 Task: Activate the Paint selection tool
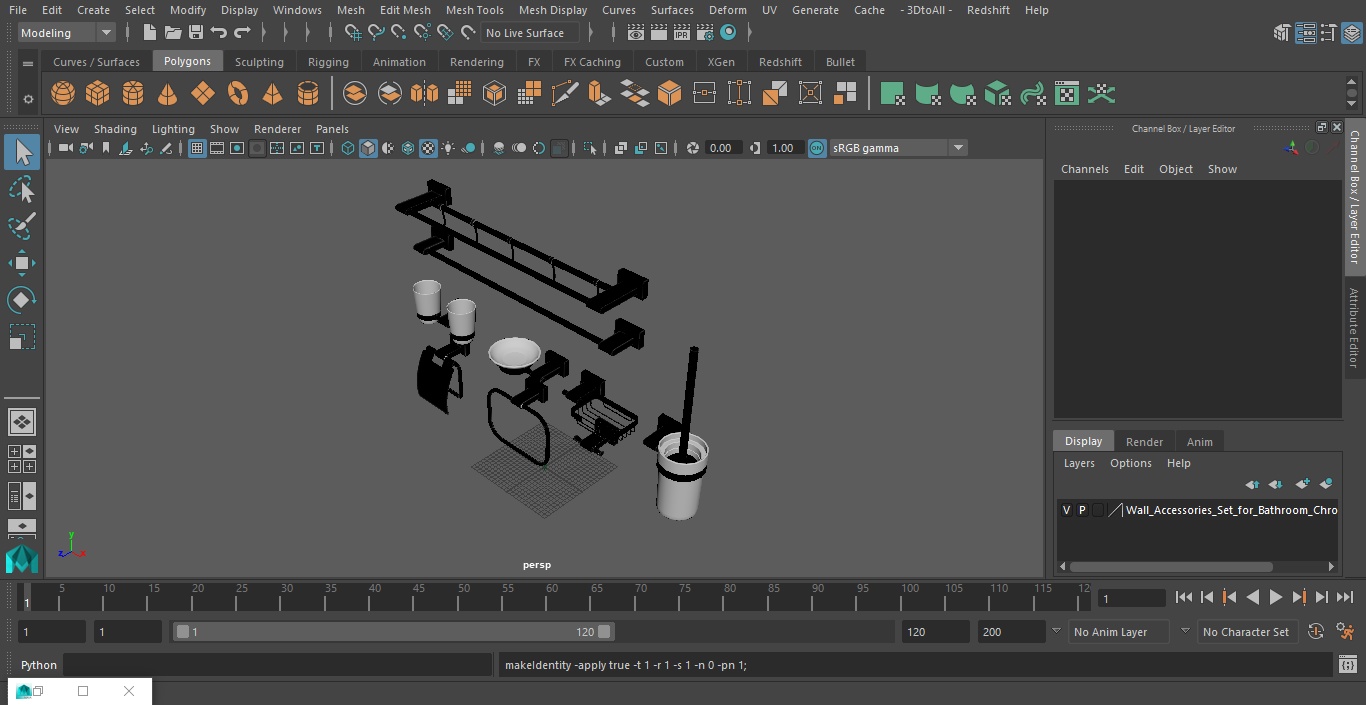coord(22,225)
